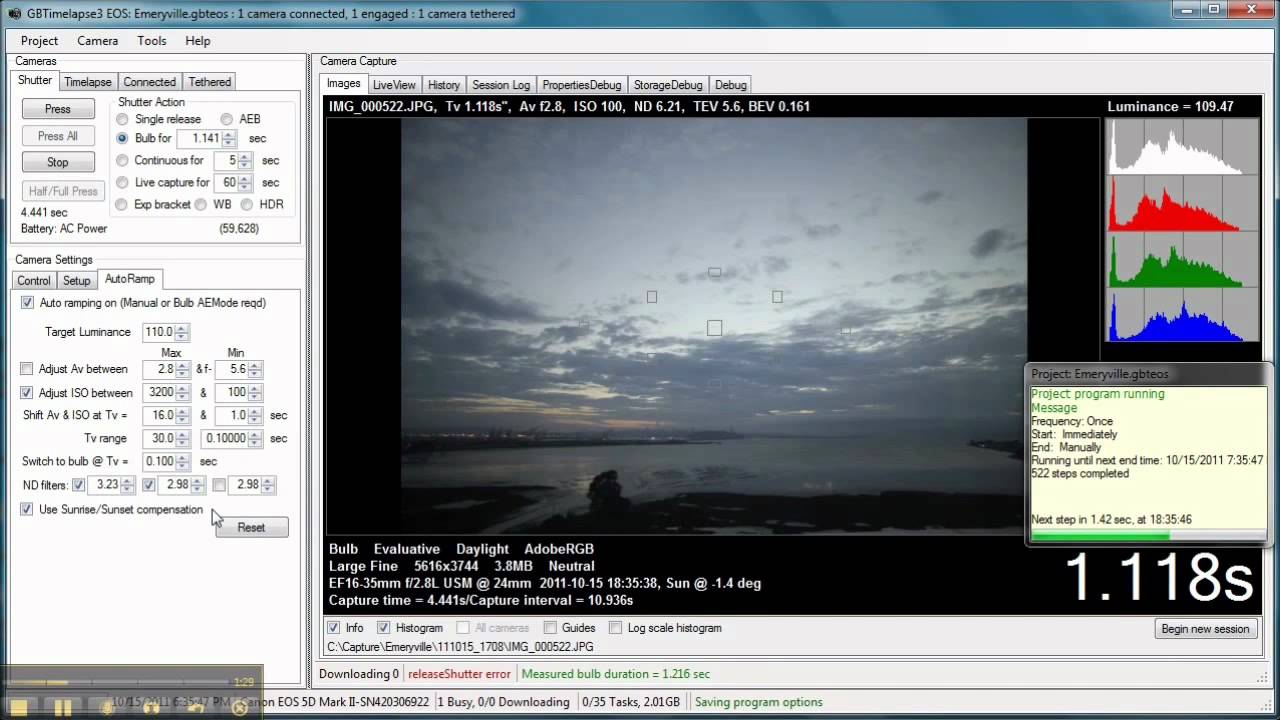Screen dimensions: 1280x720
Task: Click the Min Av 5.6 spinner arrows
Action: click(256, 370)
